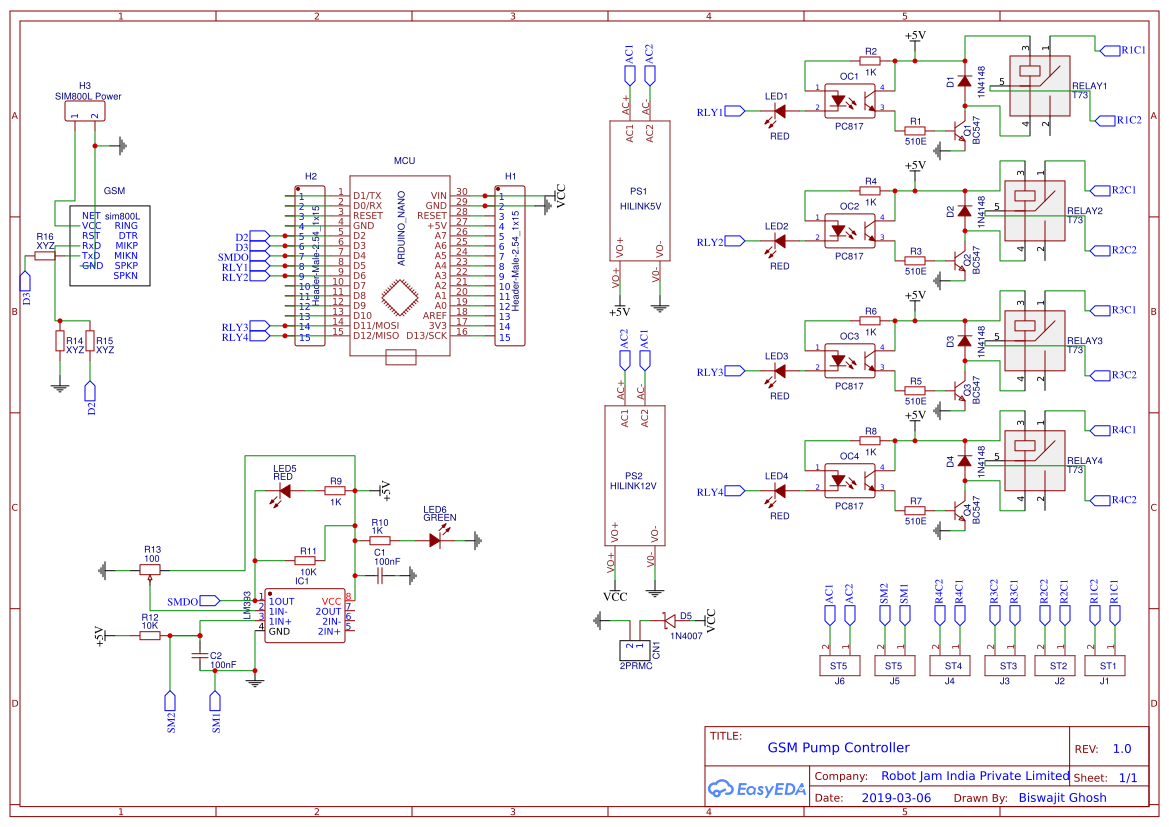Click the date field 2019-03-06

[x=899, y=797]
